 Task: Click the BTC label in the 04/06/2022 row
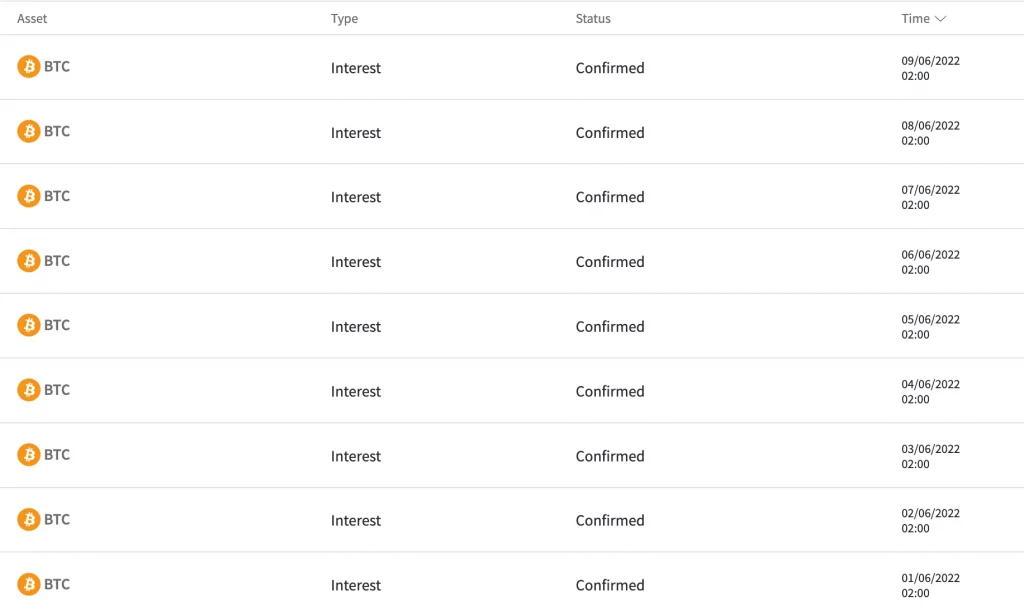57,390
